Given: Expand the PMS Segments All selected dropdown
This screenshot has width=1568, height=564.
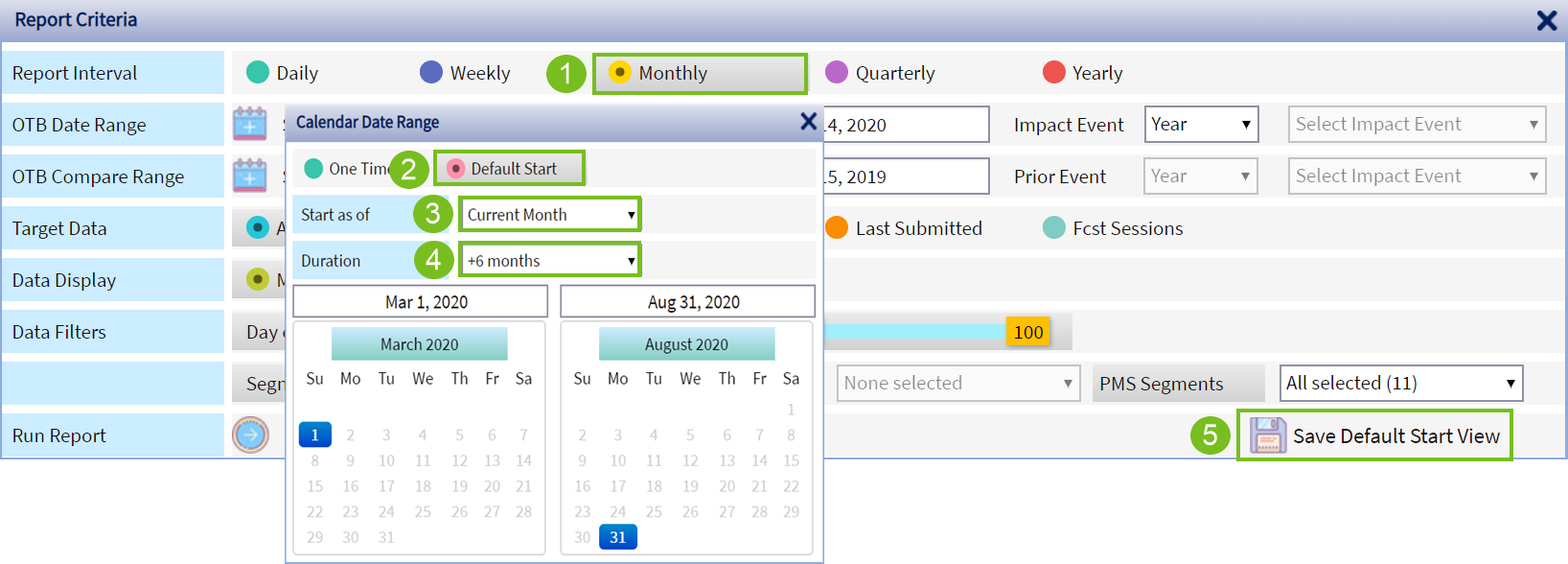Looking at the screenshot, I should point(1400,384).
